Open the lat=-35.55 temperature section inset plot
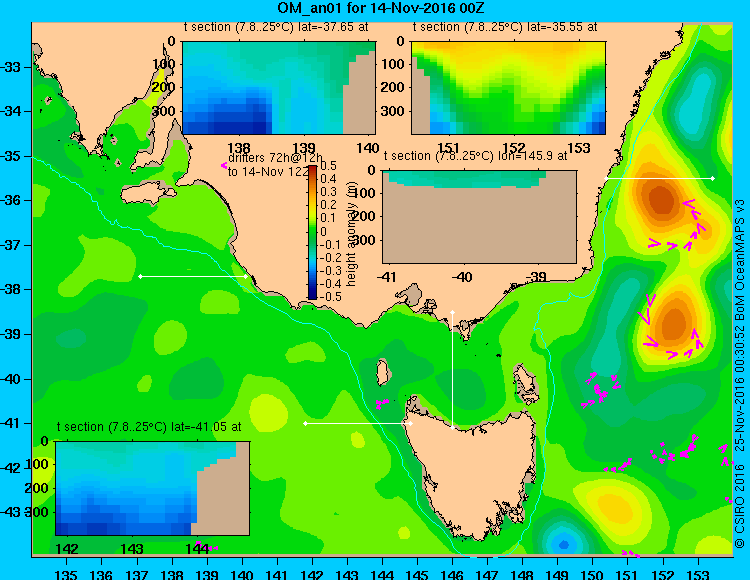 click(508, 88)
